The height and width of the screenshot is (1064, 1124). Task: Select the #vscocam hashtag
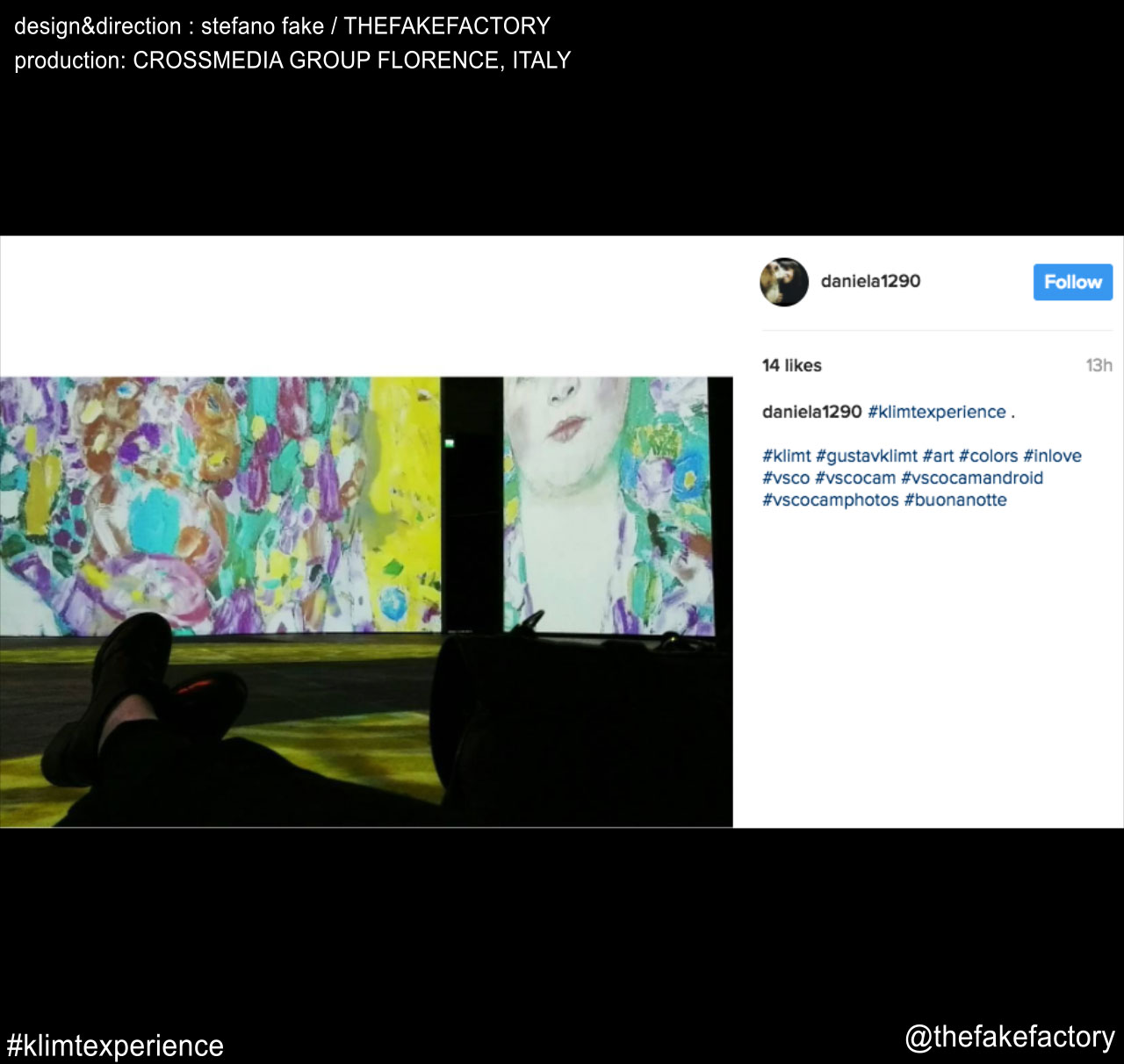[854, 478]
